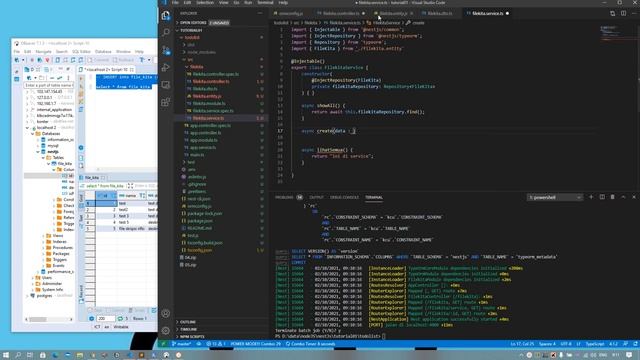Collapse the Databases node in DBeaver tree
The image size is (640, 360).
33,133
